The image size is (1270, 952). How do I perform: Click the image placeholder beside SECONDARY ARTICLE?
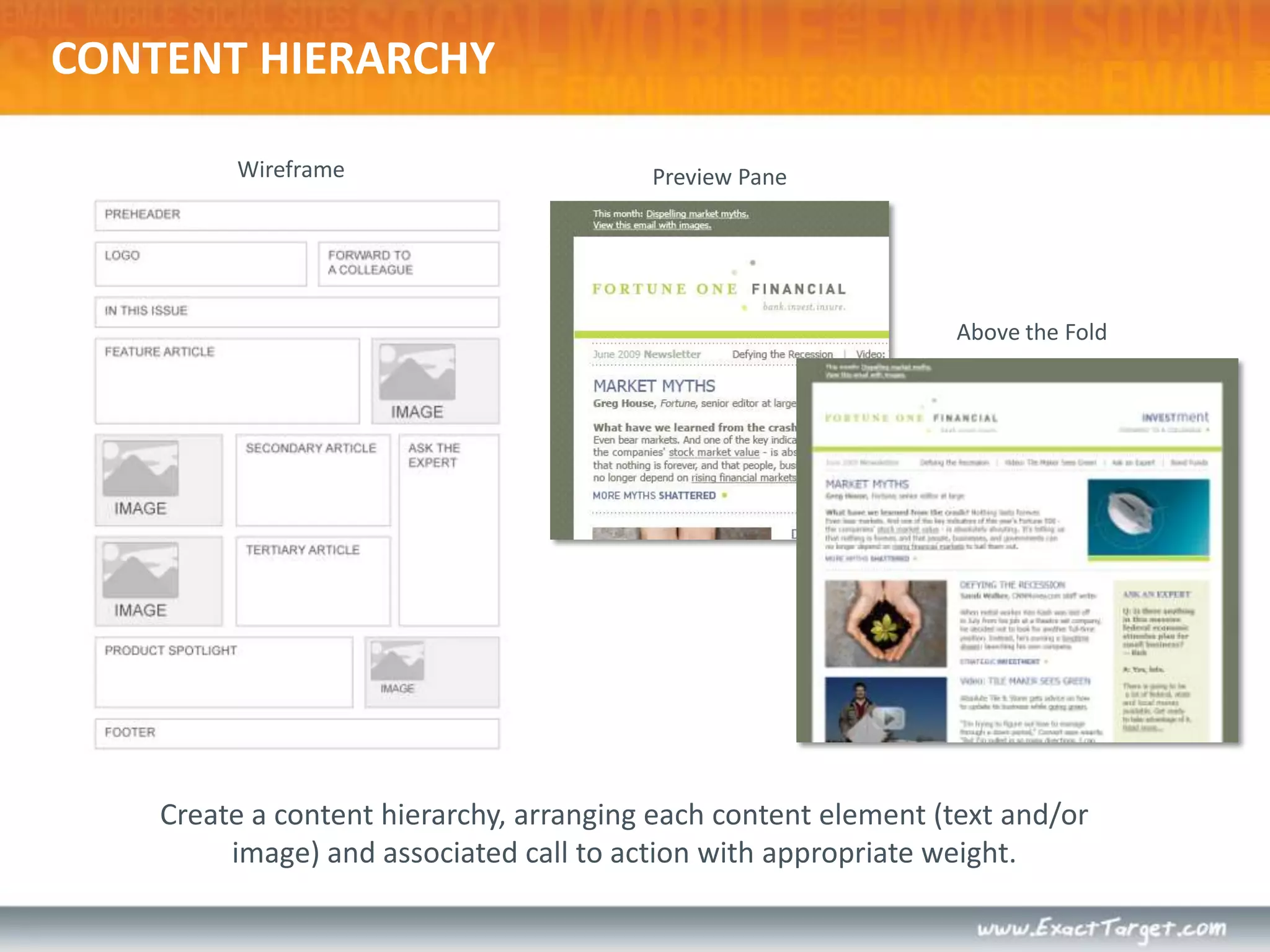[x=159, y=480]
